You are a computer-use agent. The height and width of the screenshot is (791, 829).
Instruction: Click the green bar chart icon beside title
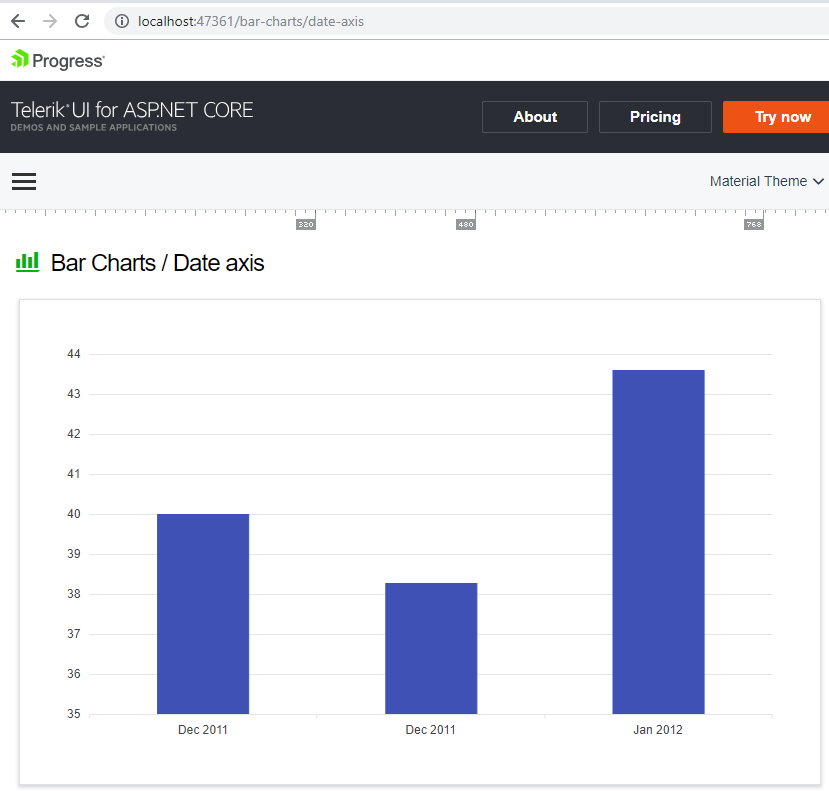tap(27, 262)
